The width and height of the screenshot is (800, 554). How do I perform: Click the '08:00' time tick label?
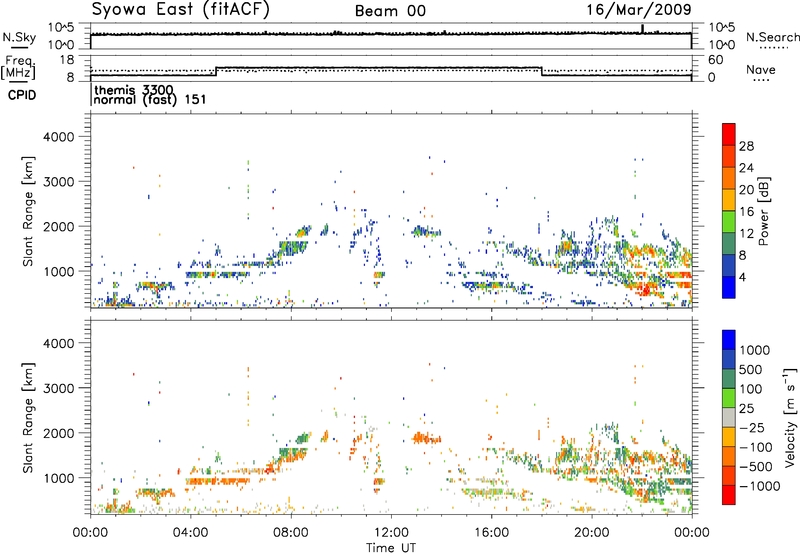tap(291, 533)
